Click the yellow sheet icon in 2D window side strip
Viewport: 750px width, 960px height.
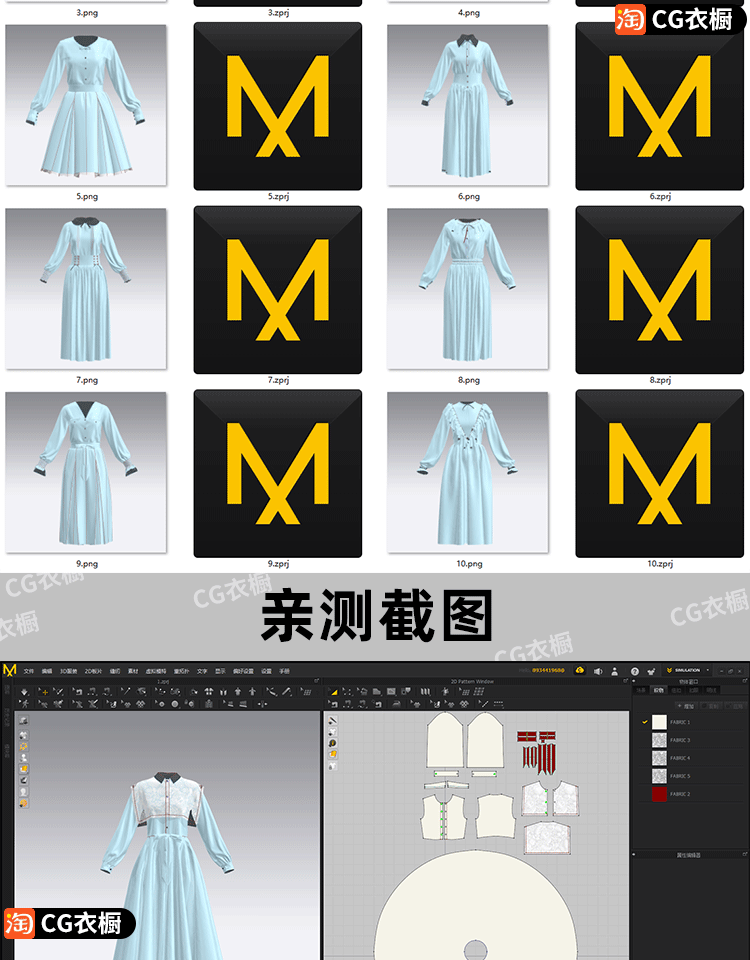[x=333, y=754]
